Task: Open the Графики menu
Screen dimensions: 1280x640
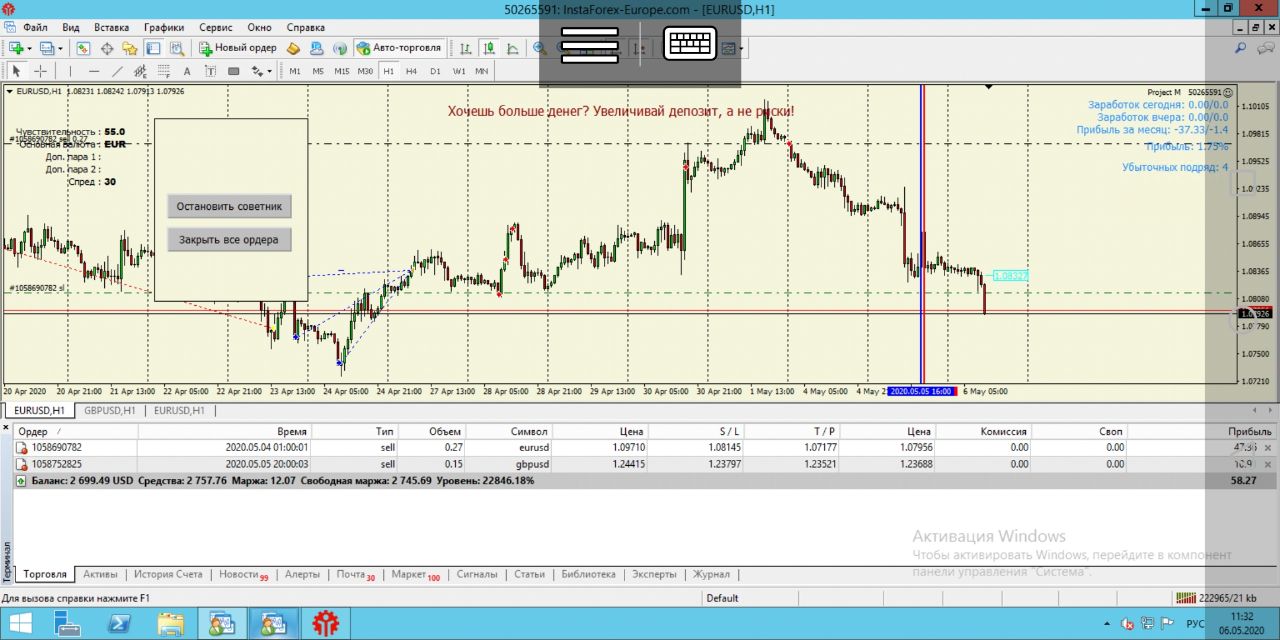Action: click(x=164, y=27)
